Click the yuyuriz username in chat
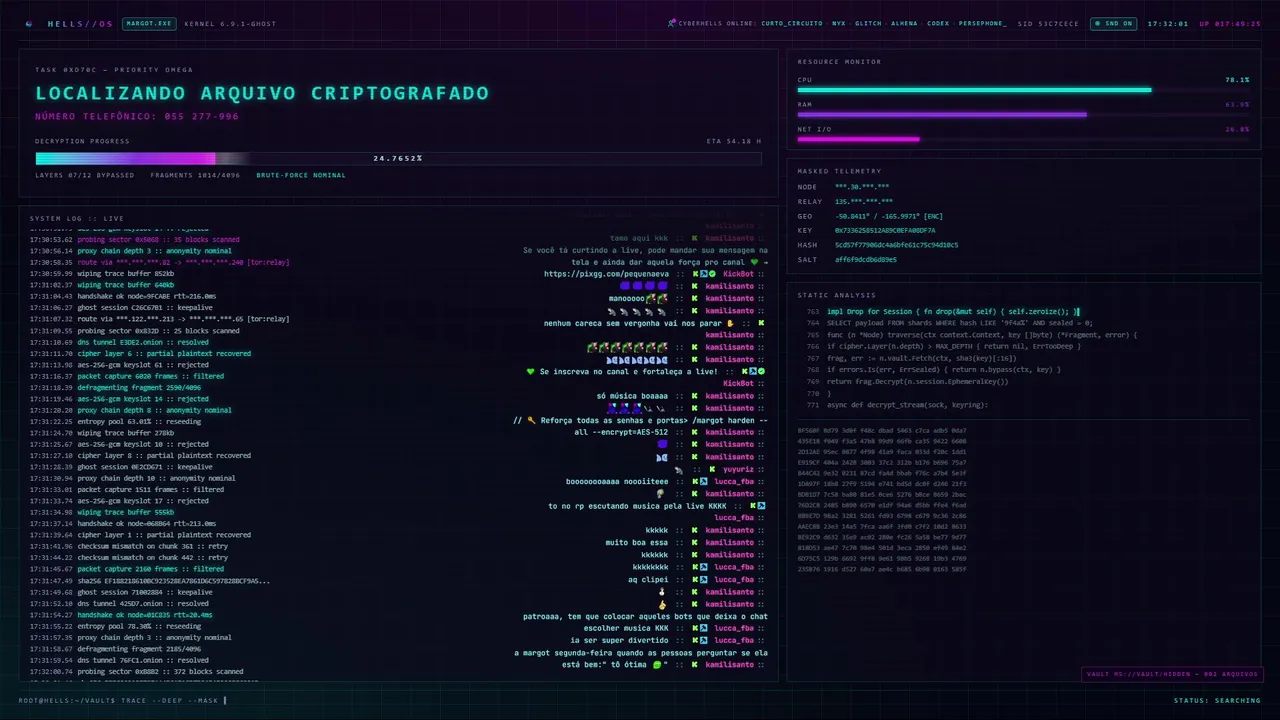 [x=738, y=468]
